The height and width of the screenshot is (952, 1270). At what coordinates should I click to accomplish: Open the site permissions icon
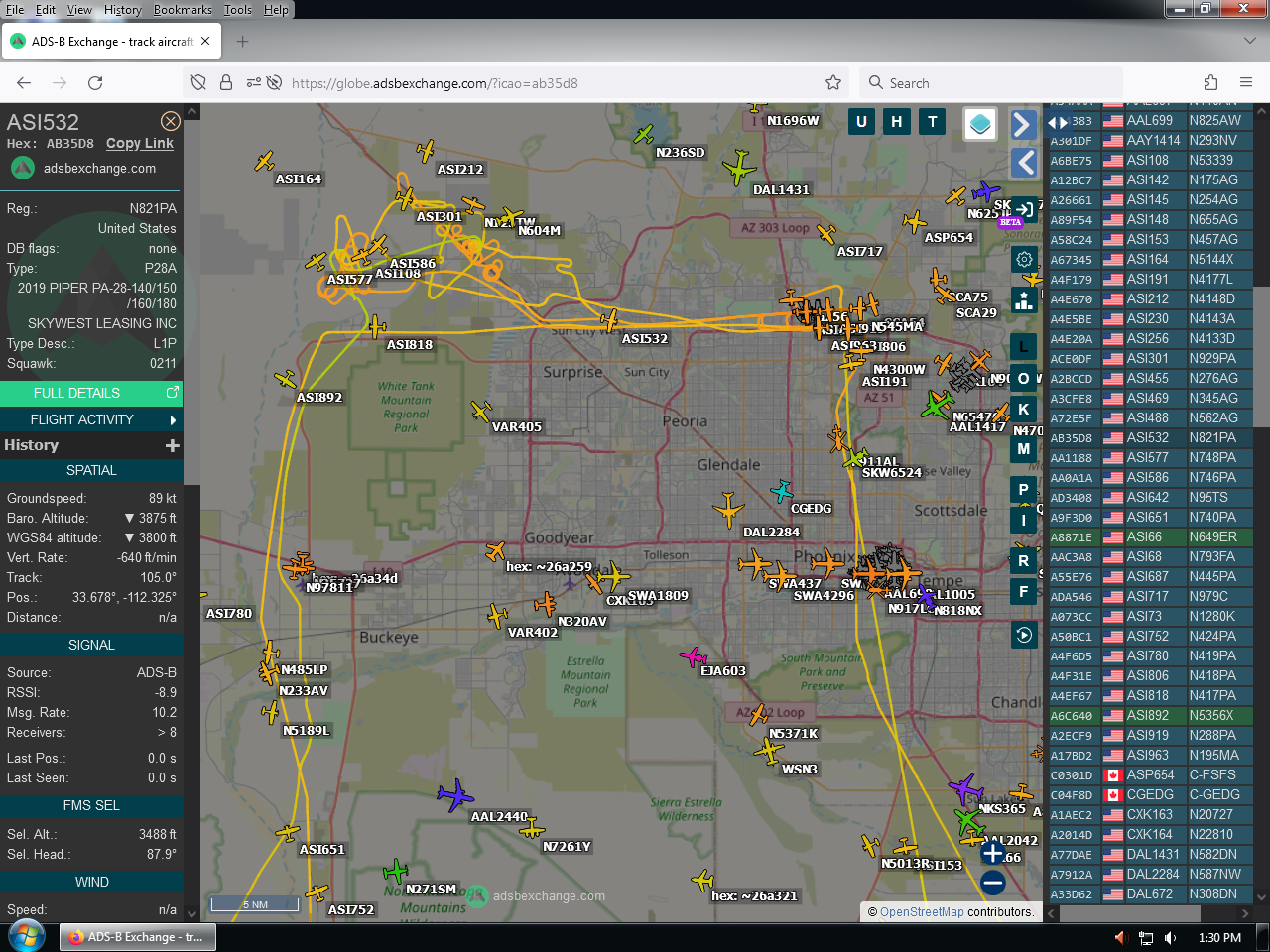(x=254, y=83)
